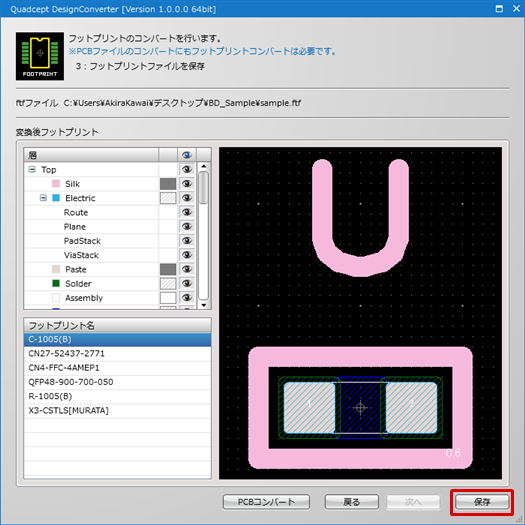The width and height of the screenshot is (525, 525).
Task: Click the Paste layer pattern box
Action: (x=168, y=269)
